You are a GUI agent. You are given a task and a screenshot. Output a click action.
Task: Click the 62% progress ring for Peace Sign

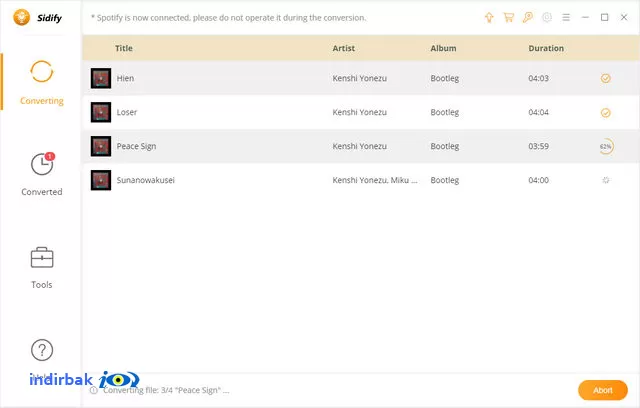(606, 146)
